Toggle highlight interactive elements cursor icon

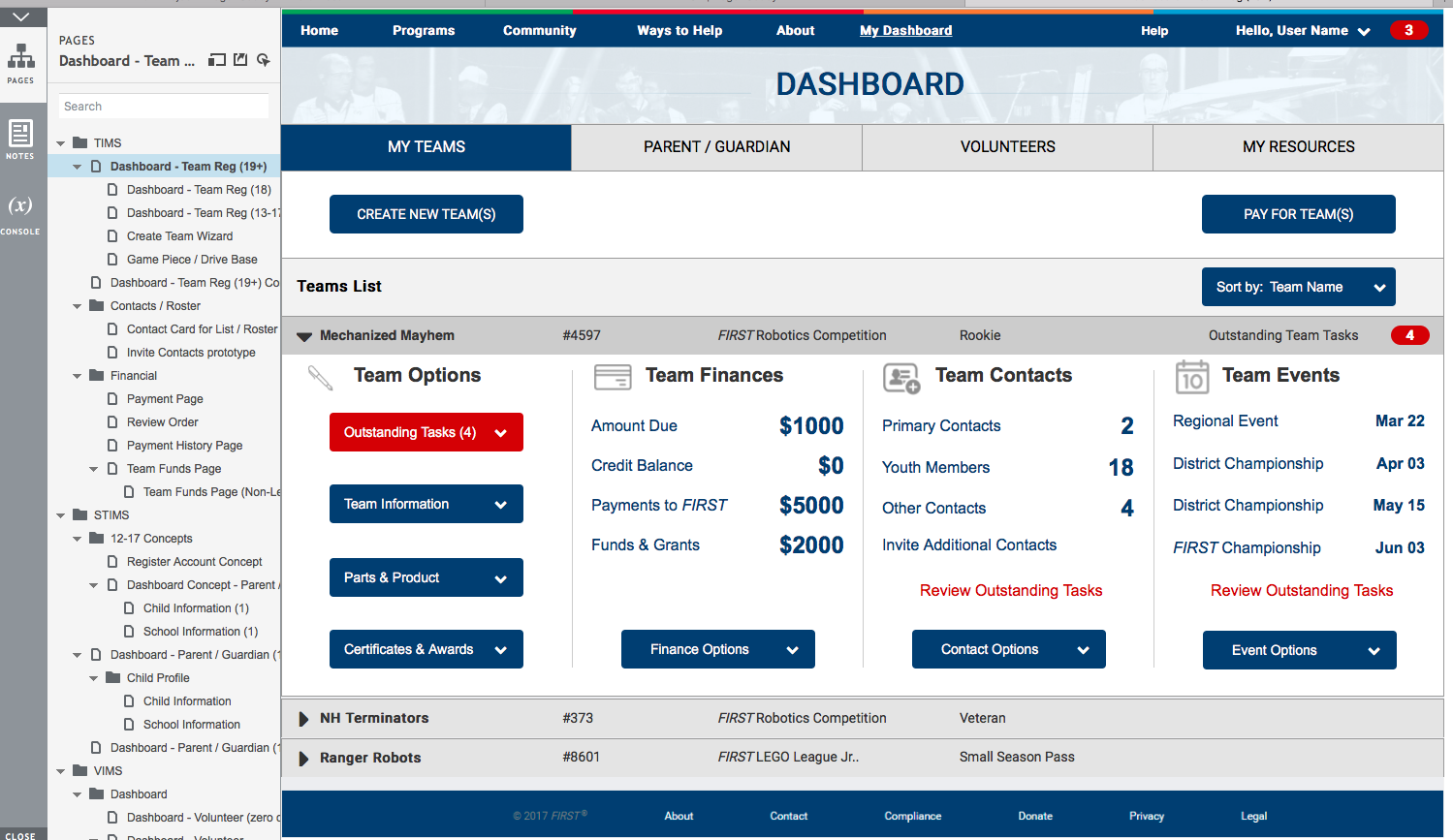263,60
